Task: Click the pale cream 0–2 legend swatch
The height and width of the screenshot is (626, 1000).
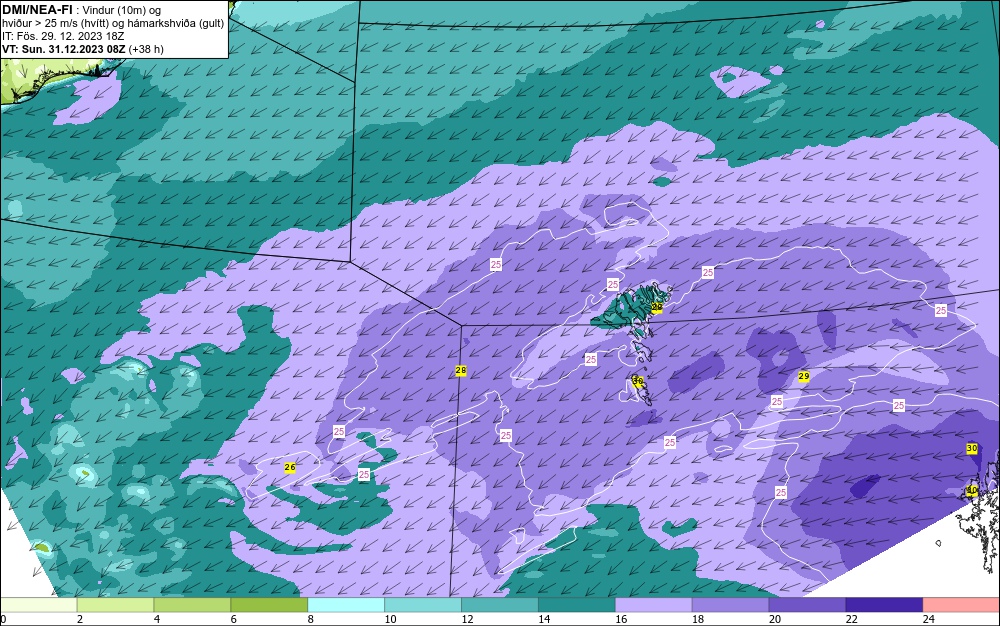Action: coord(38,605)
